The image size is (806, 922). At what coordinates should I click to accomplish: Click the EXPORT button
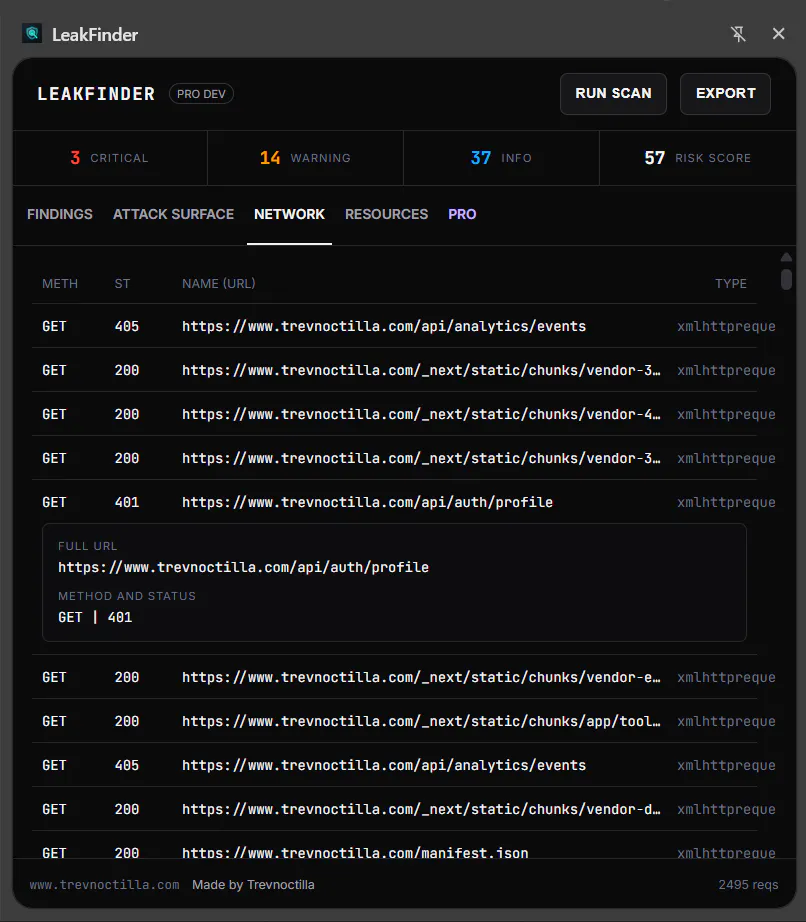click(x=725, y=93)
